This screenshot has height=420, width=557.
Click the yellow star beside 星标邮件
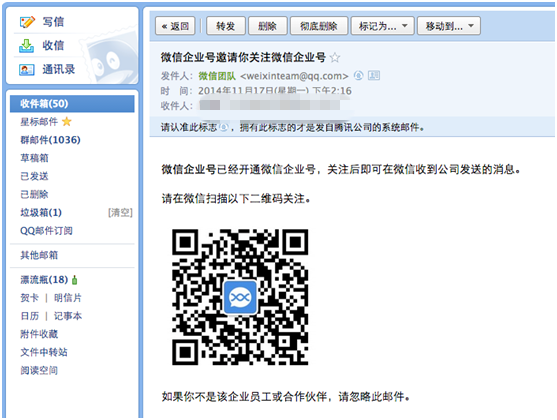click(66, 122)
